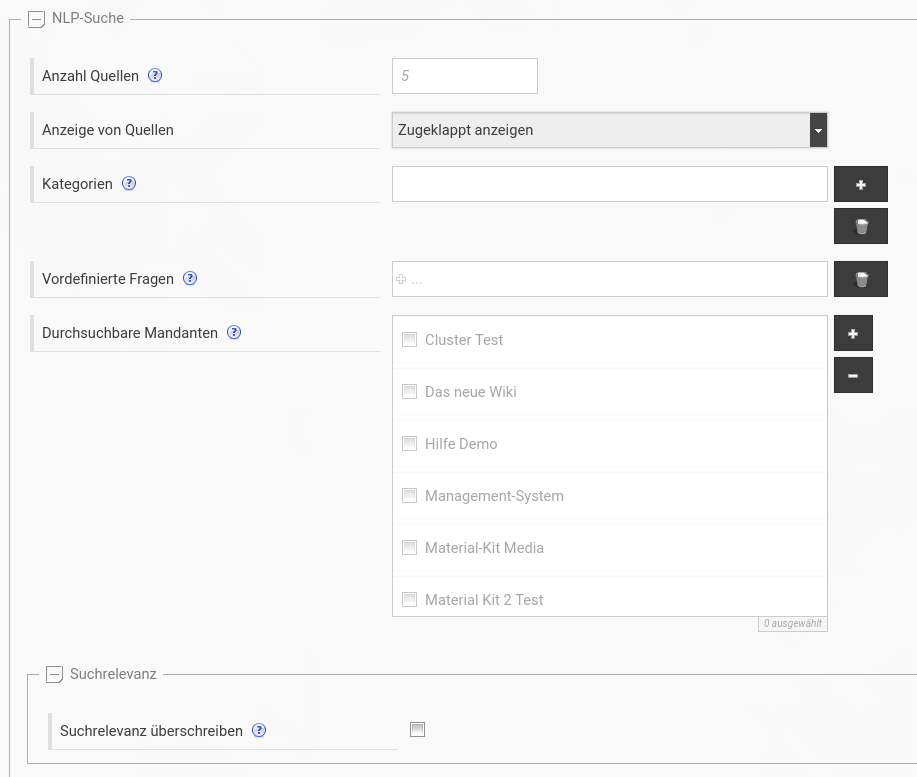Screen dimensions: 917x777
Task: Click the NLP-Suche section title
Action: tap(88, 18)
